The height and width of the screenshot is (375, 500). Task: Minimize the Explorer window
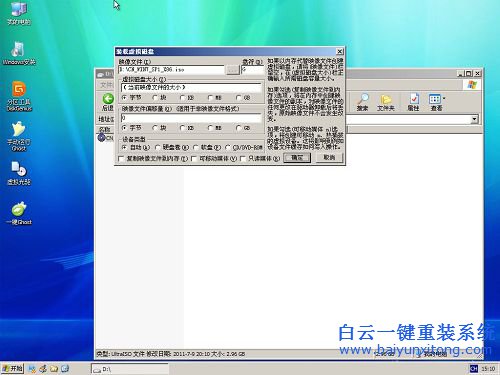click(x=461, y=73)
